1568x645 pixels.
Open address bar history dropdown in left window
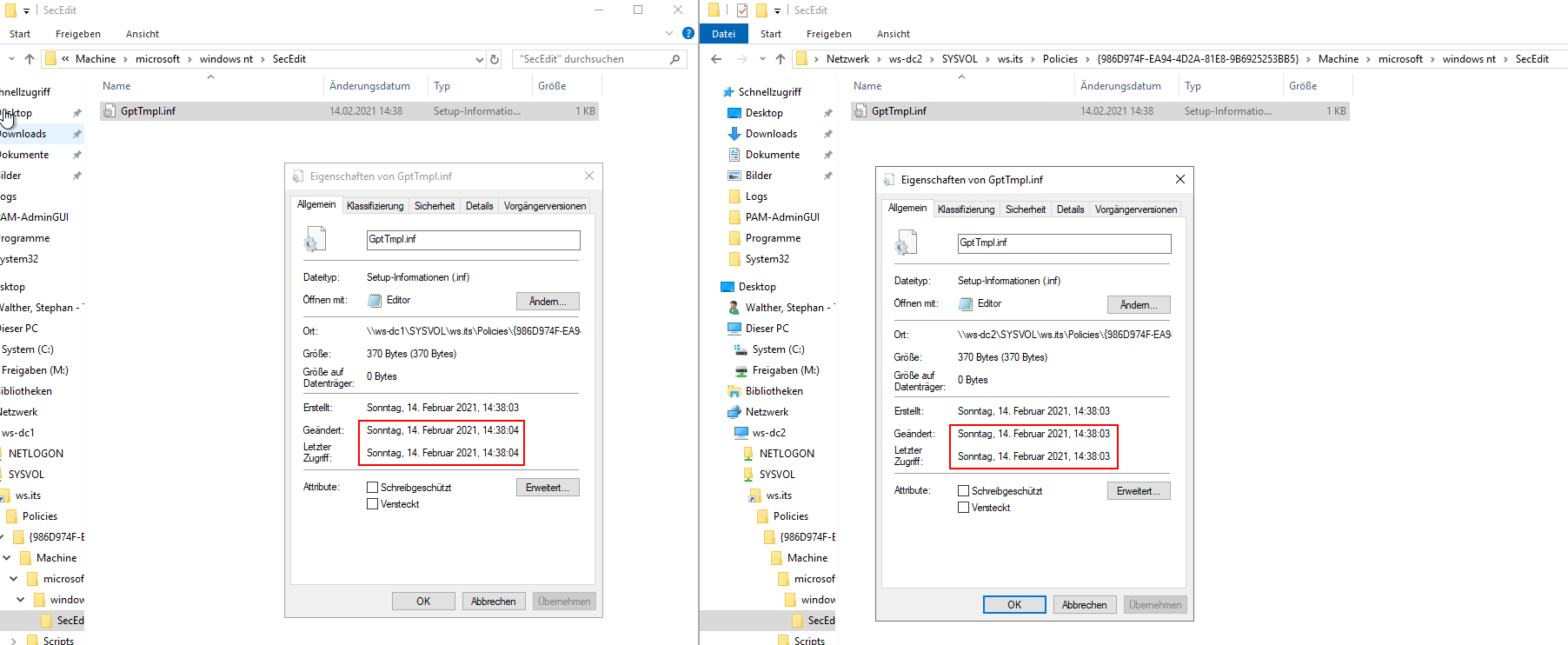479,59
